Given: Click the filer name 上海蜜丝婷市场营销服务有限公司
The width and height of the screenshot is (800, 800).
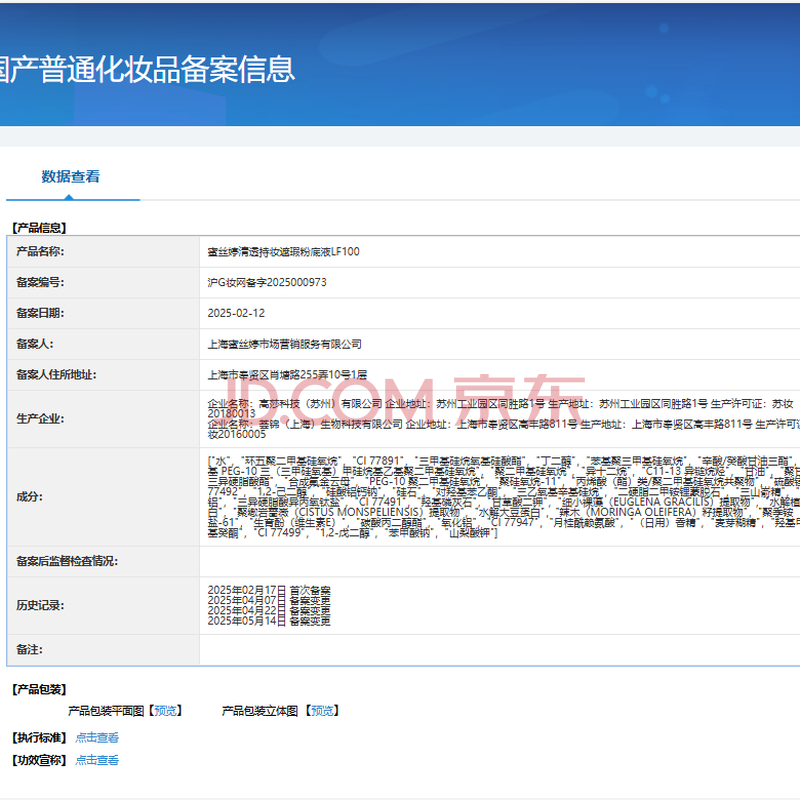Looking at the screenshot, I should (x=284, y=344).
